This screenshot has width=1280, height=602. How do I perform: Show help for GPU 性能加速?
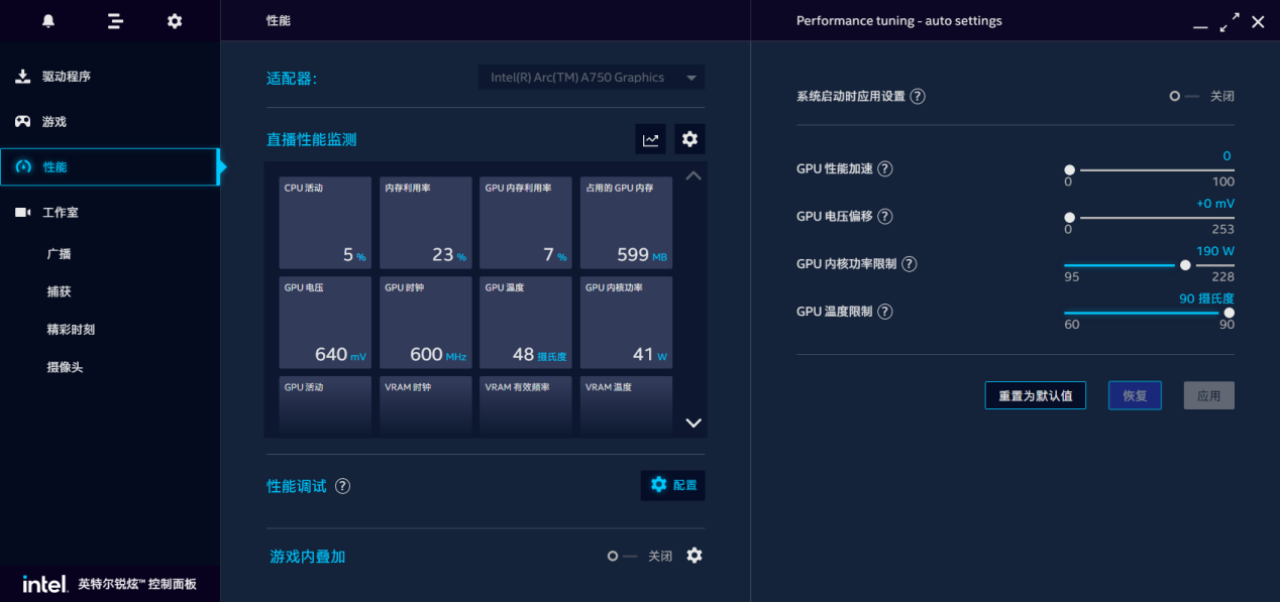tap(885, 169)
